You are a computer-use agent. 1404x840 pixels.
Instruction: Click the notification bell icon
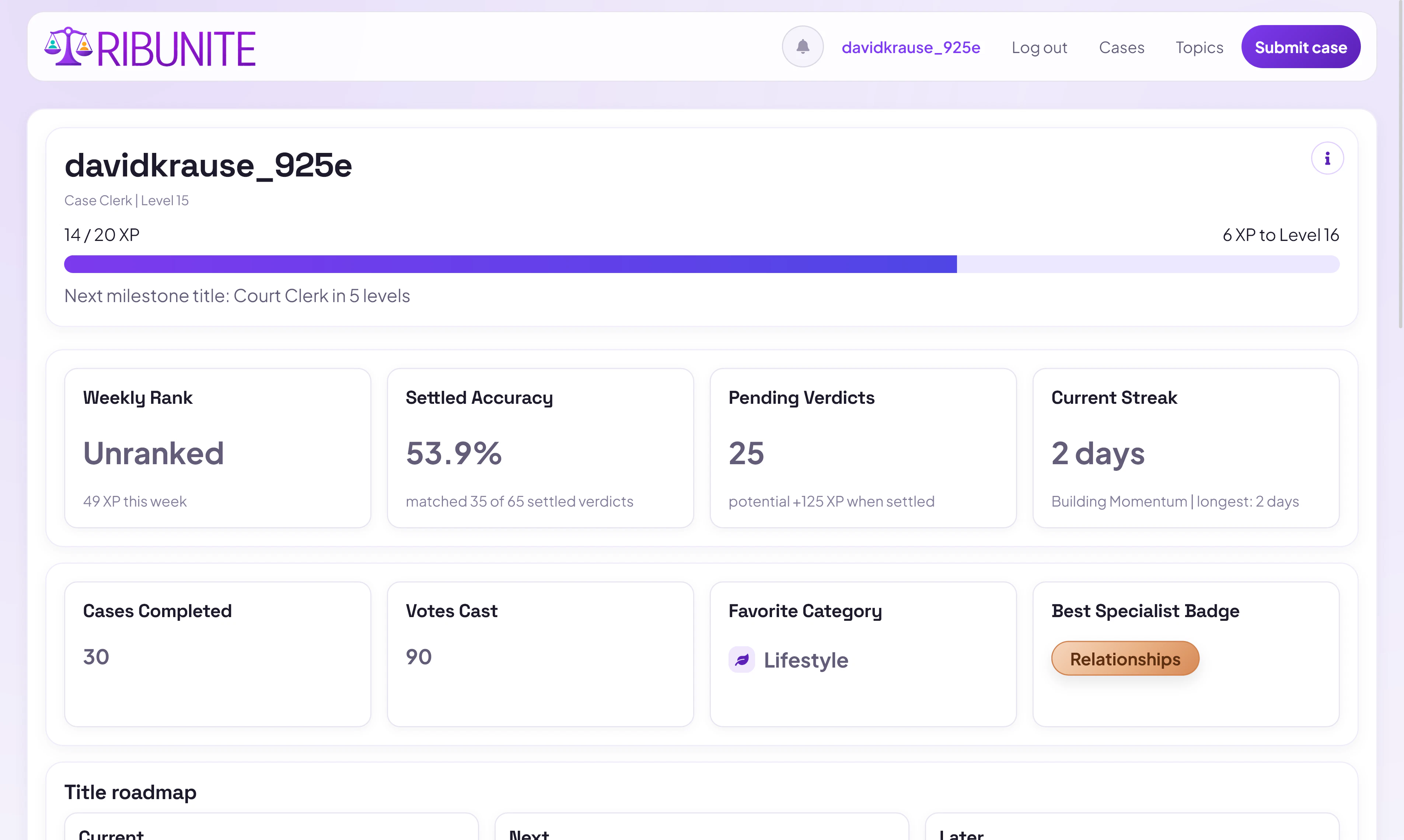(x=802, y=46)
